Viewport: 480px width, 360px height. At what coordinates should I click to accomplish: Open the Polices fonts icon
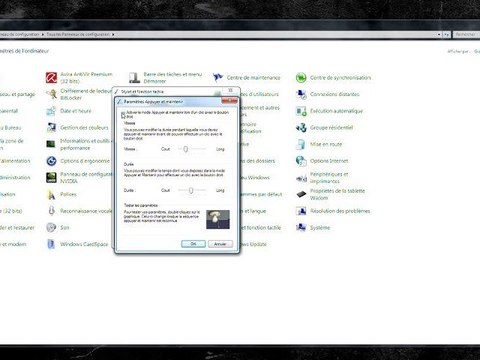pyautogui.click(x=51, y=194)
